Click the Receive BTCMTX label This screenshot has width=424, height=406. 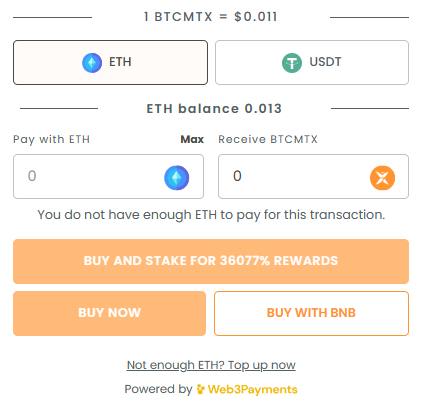click(268, 139)
